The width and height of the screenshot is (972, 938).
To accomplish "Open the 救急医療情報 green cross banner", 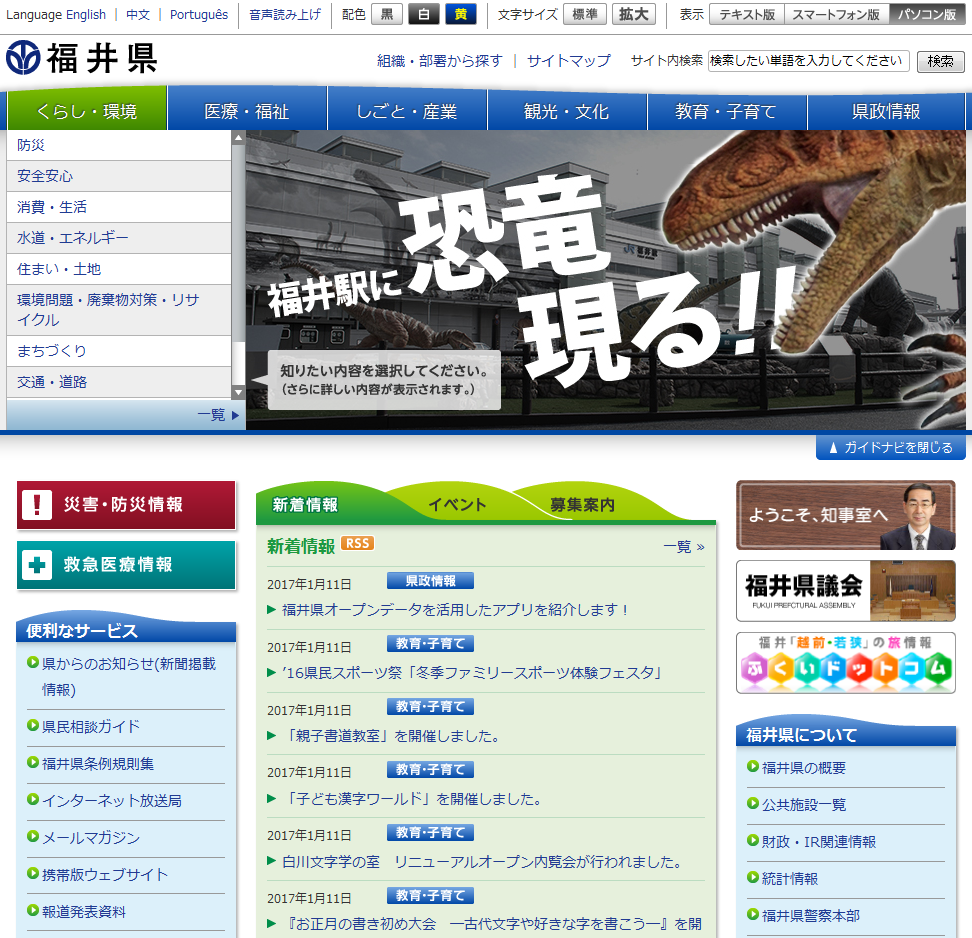I will coord(126,565).
